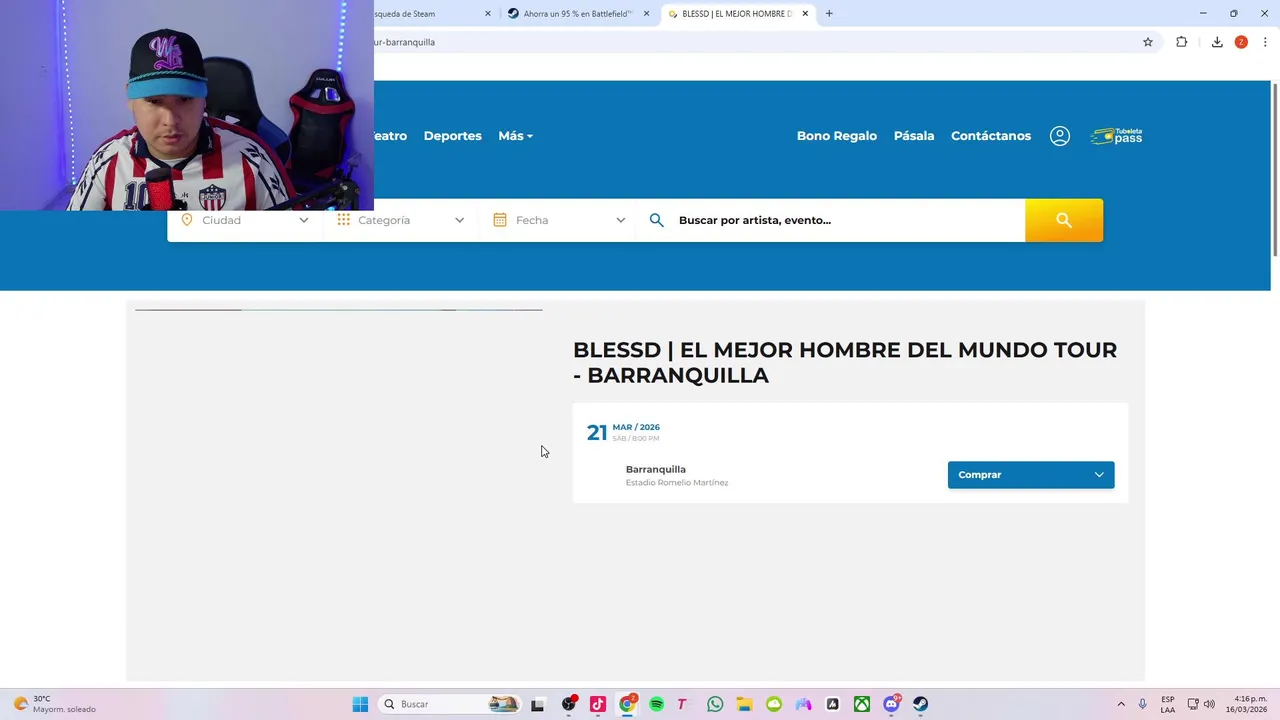Show hidden system tray icons

click(1121, 704)
